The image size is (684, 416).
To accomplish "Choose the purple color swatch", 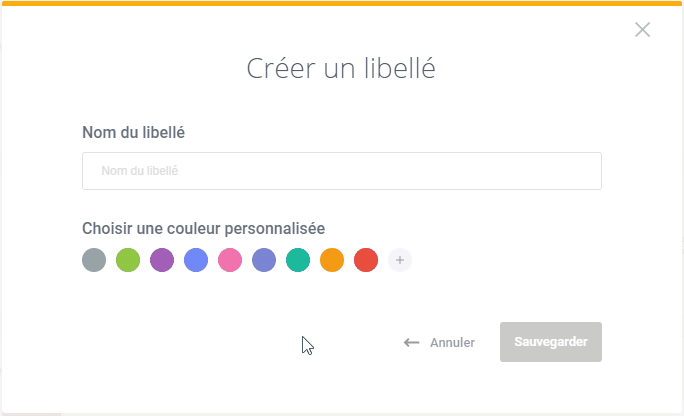I will (x=162, y=260).
